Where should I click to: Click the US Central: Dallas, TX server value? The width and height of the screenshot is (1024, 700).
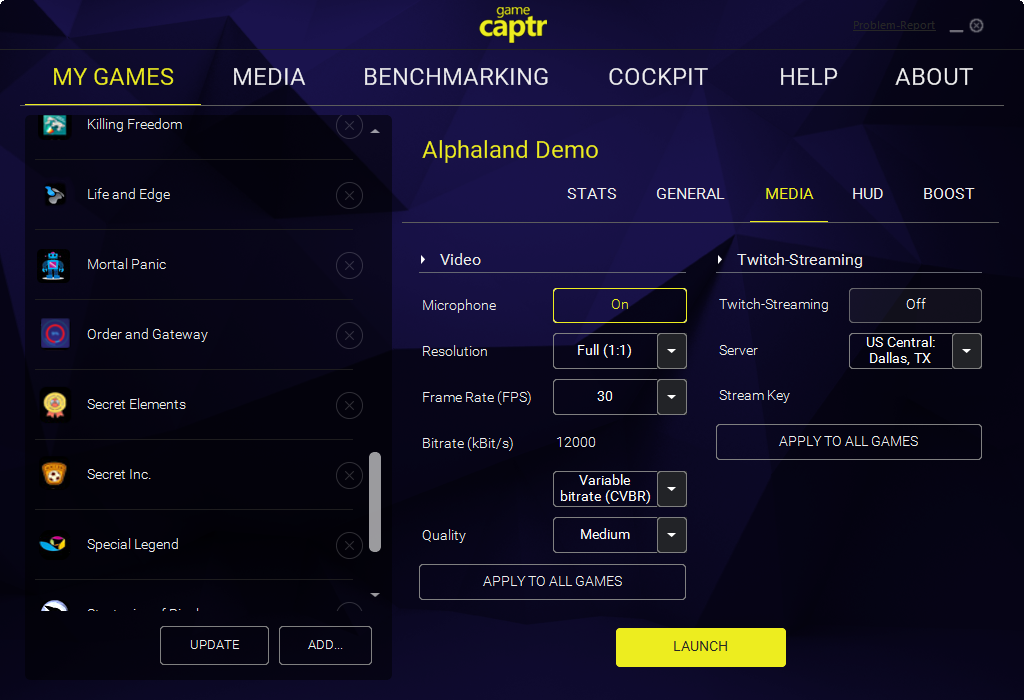pyautogui.click(x=900, y=351)
